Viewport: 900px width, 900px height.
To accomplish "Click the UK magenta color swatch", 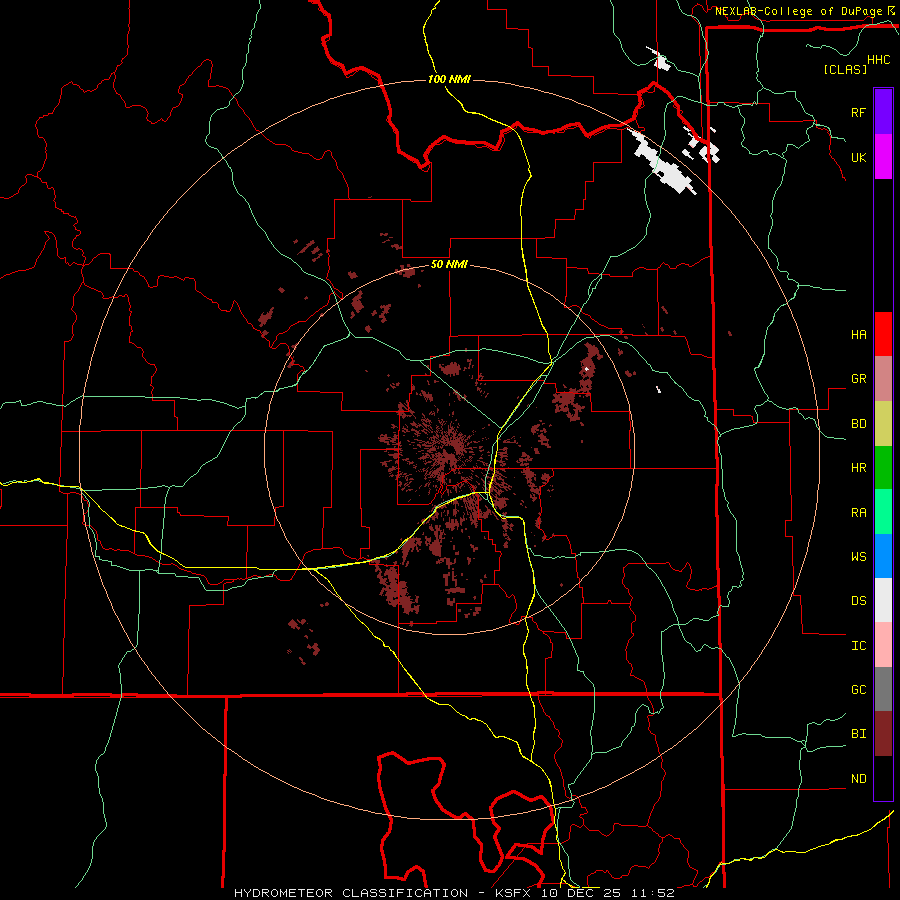I will click(883, 157).
